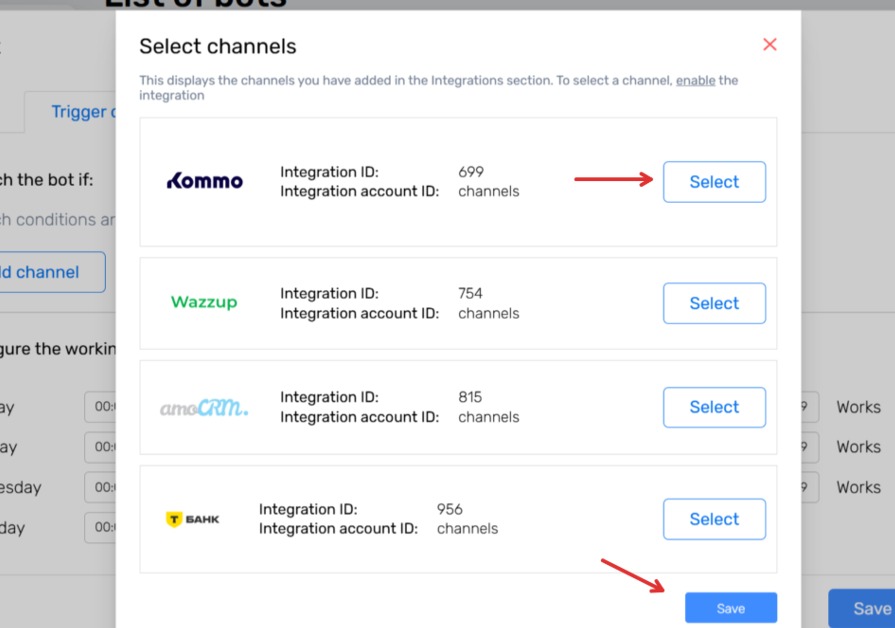Image resolution: width=895 pixels, height=628 pixels.
Task: Click the Wazzup logo
Action: click(204, 302)
